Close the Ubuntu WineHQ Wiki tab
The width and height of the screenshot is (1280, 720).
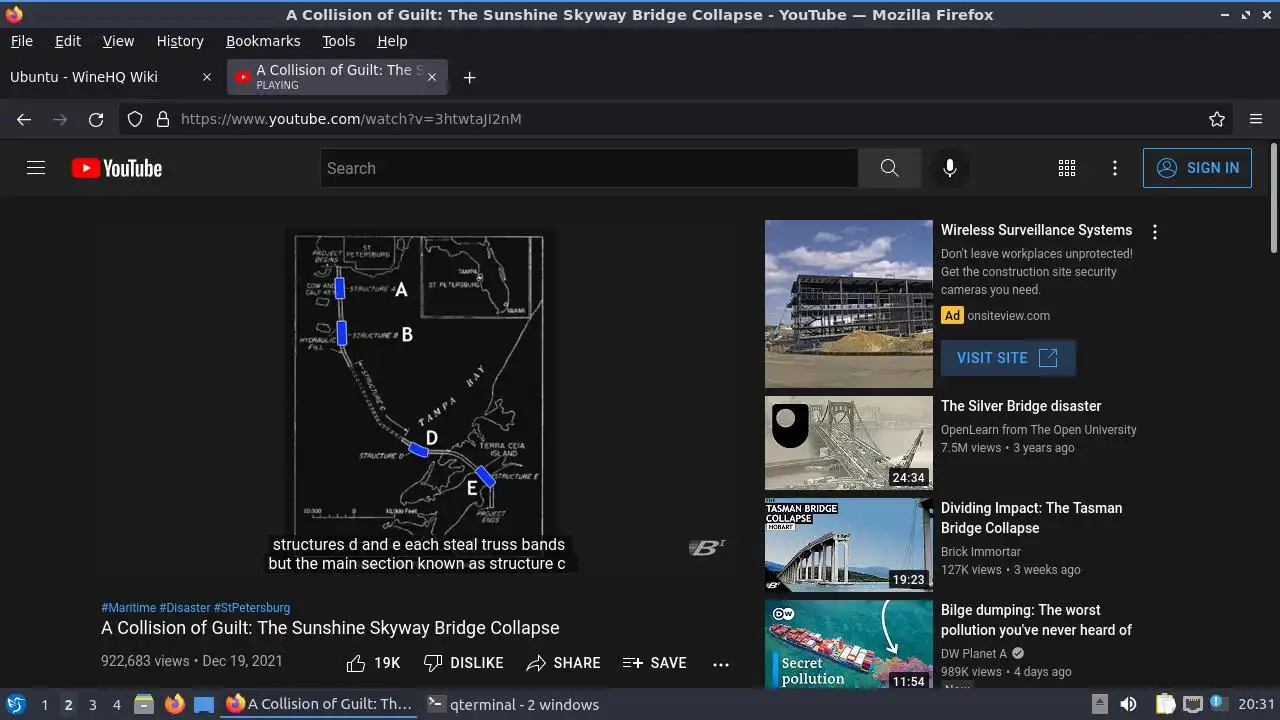[207, 77]
